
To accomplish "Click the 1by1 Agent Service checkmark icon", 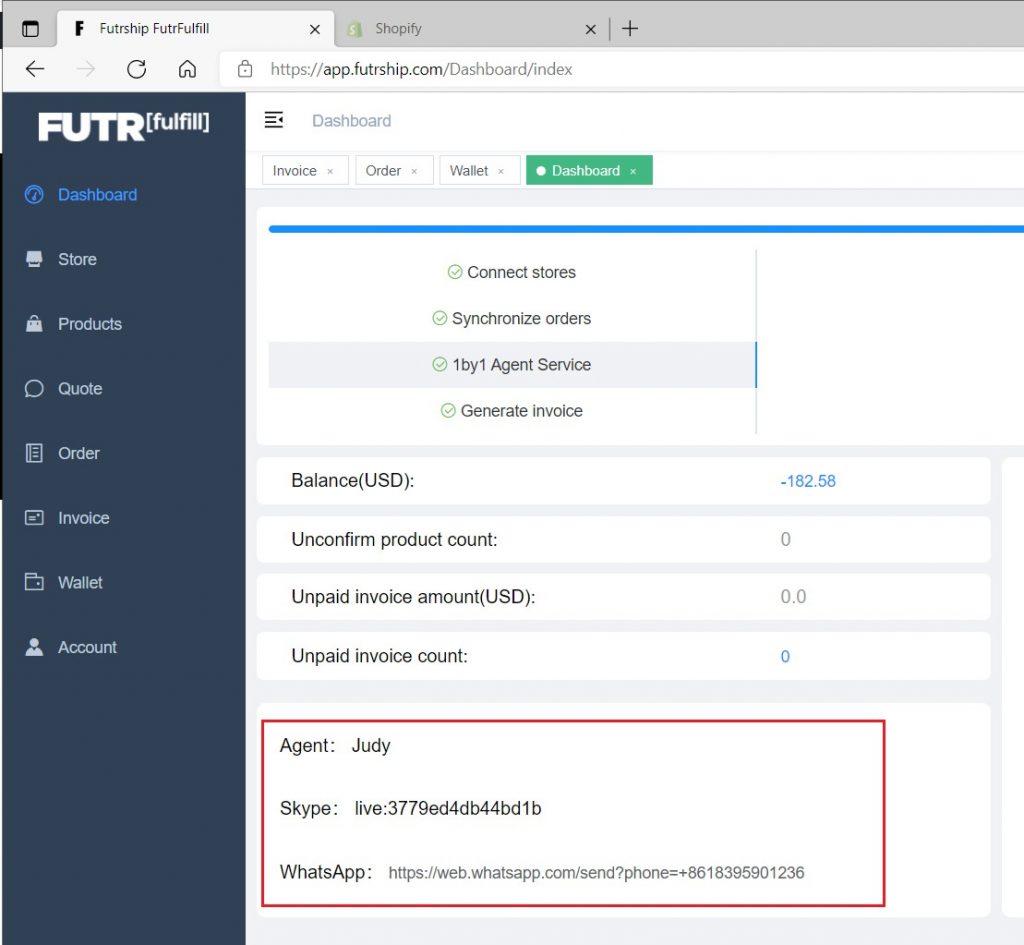I will pos(440,364).
